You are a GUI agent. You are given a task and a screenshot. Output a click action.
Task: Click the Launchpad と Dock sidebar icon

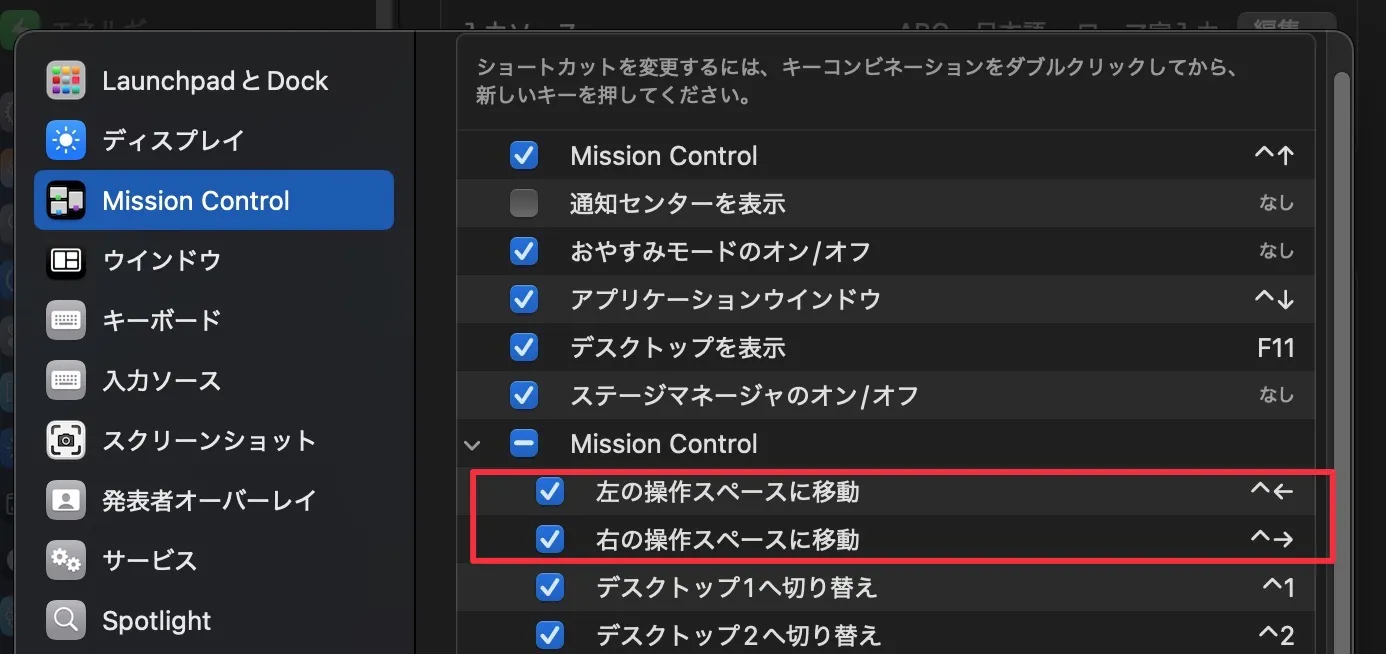pos(66,81)
